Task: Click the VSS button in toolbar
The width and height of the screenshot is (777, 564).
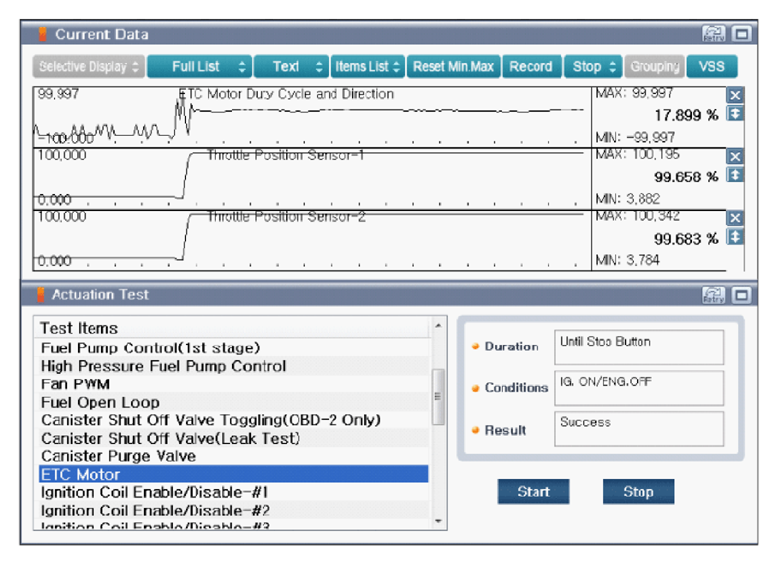Action: (x=712, y=67)
